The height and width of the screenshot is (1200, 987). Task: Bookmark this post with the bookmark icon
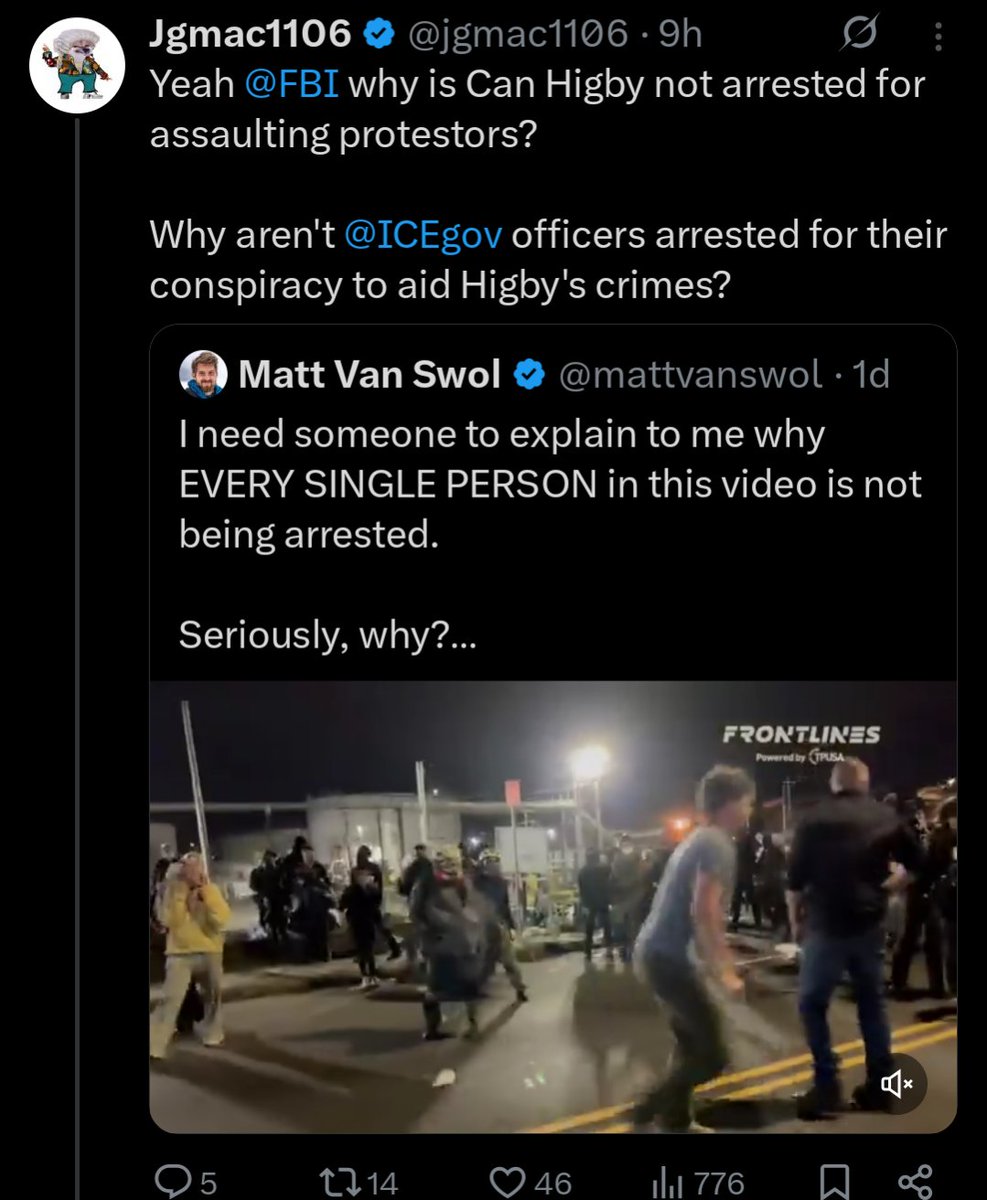point(832,1183)
